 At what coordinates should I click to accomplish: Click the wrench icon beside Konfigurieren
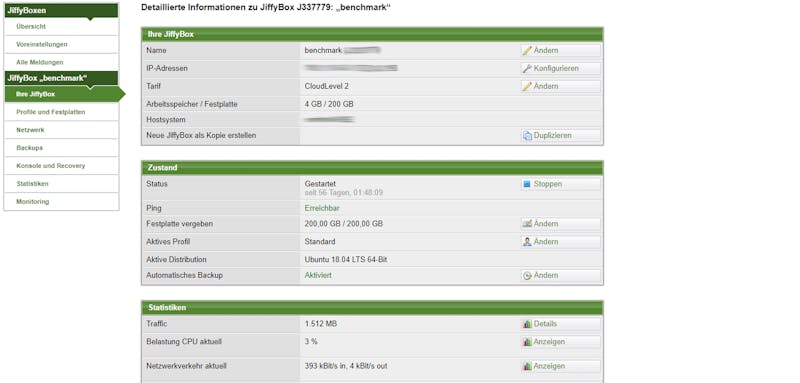(527, 68)
